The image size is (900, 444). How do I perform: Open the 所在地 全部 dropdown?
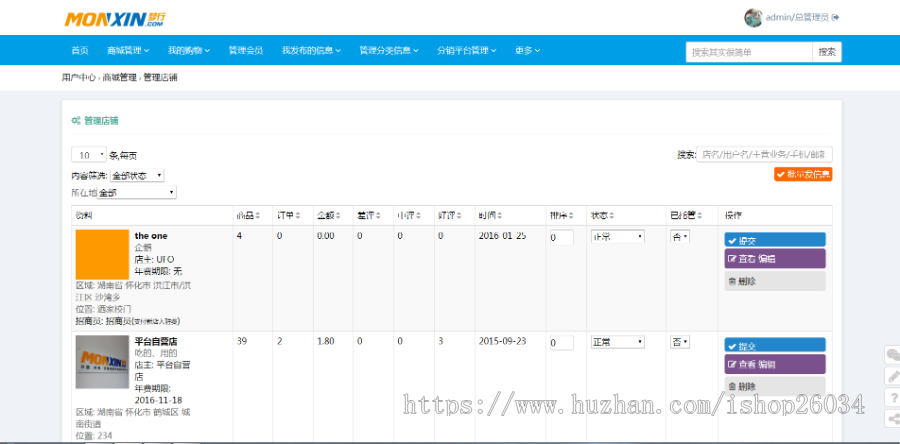point(137,193)
